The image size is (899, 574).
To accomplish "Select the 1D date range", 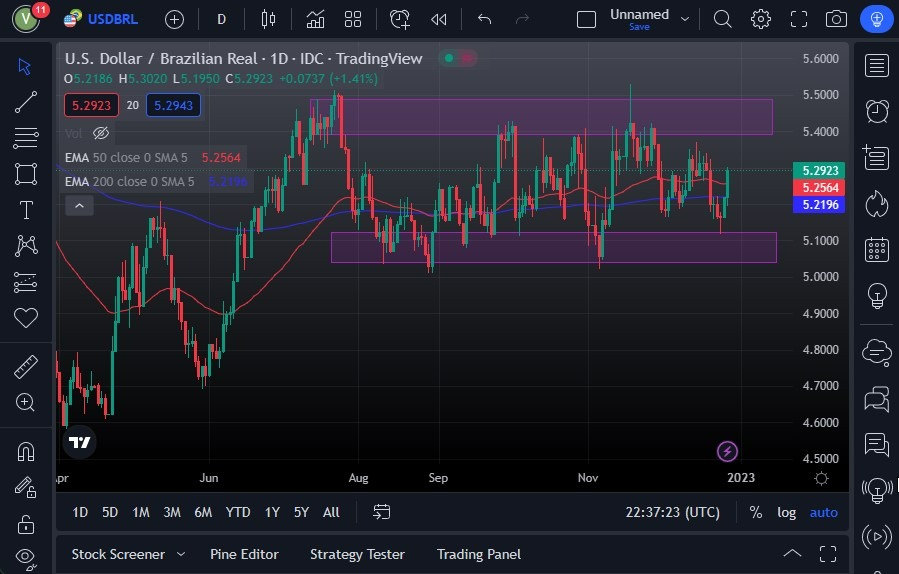I will click(80, 512).
